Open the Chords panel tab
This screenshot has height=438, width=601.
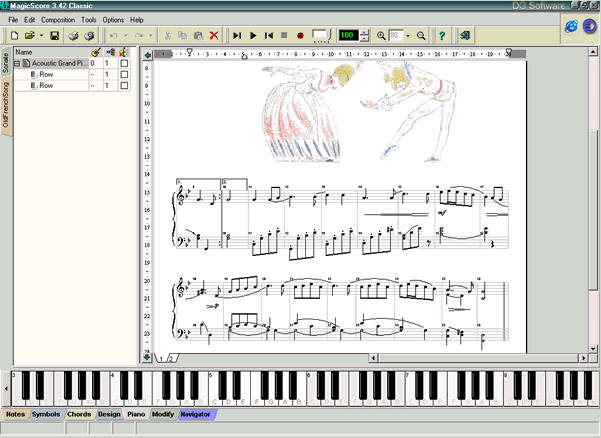tap(79, 414)
